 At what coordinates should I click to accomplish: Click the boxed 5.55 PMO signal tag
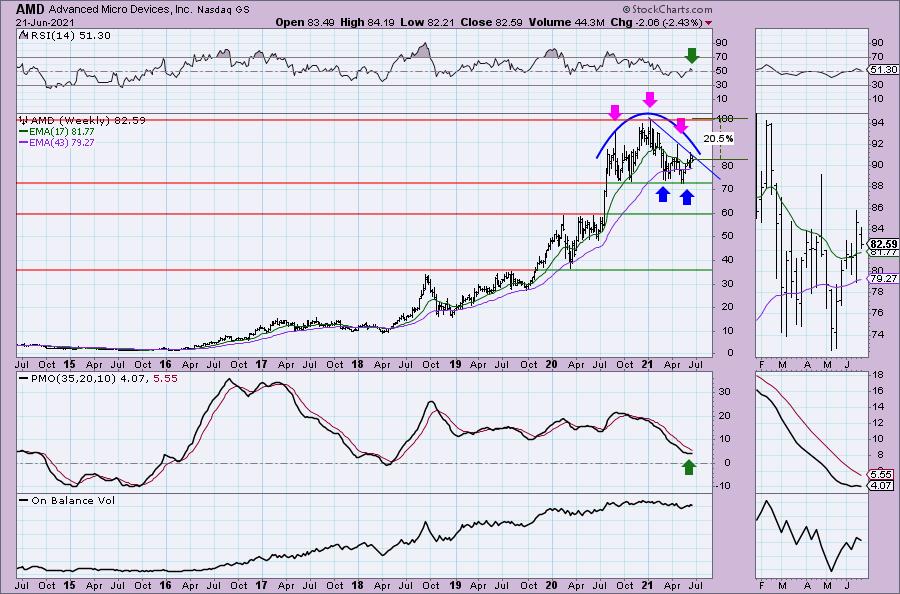(x=881, y=475)
